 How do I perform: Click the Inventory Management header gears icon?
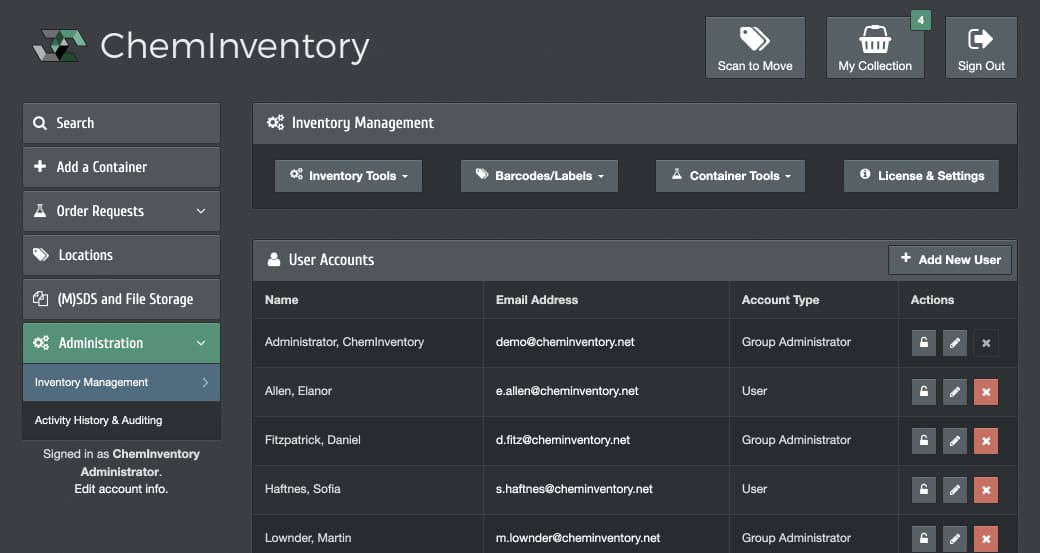click(x=275, y=123)
